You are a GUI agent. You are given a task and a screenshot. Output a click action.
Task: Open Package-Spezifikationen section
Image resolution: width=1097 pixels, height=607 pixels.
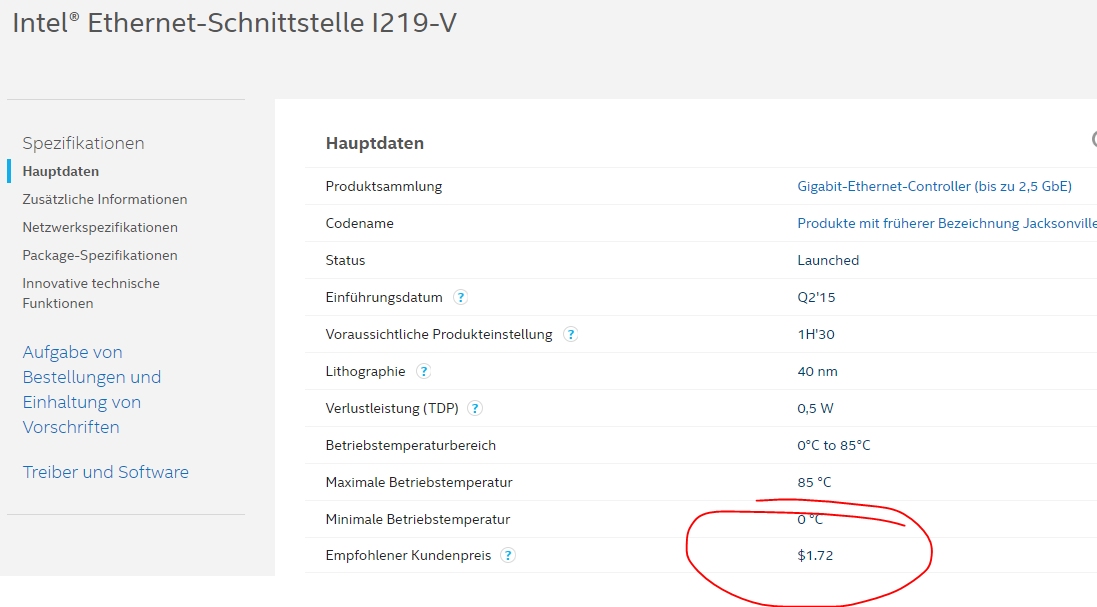[x=100, y=255]
